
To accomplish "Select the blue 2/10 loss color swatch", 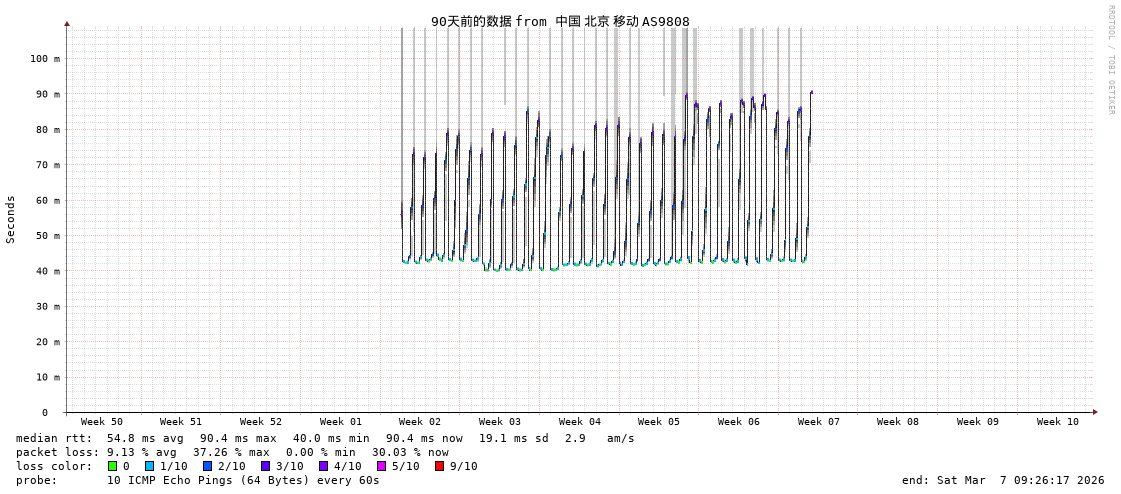I will point(207,466).
